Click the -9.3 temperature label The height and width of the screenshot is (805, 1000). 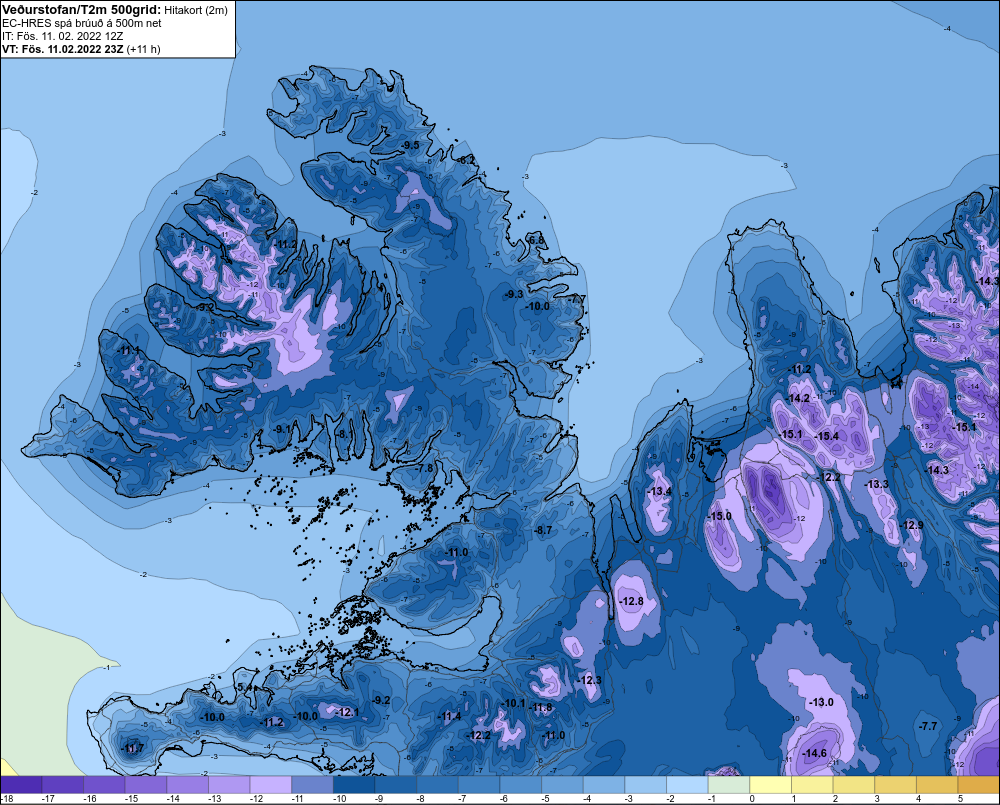pos(513,294)
